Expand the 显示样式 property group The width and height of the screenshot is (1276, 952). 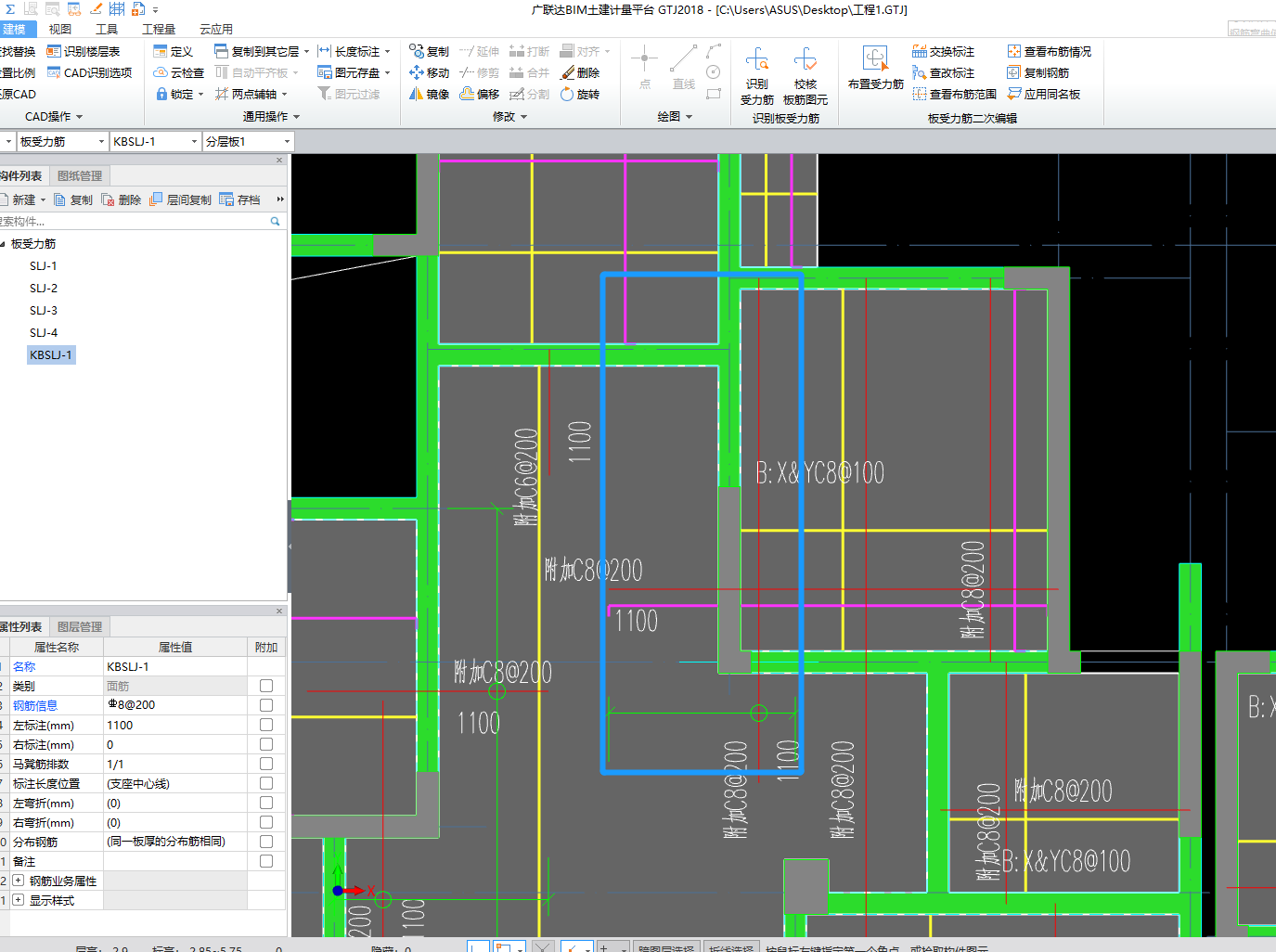(18, 900)
